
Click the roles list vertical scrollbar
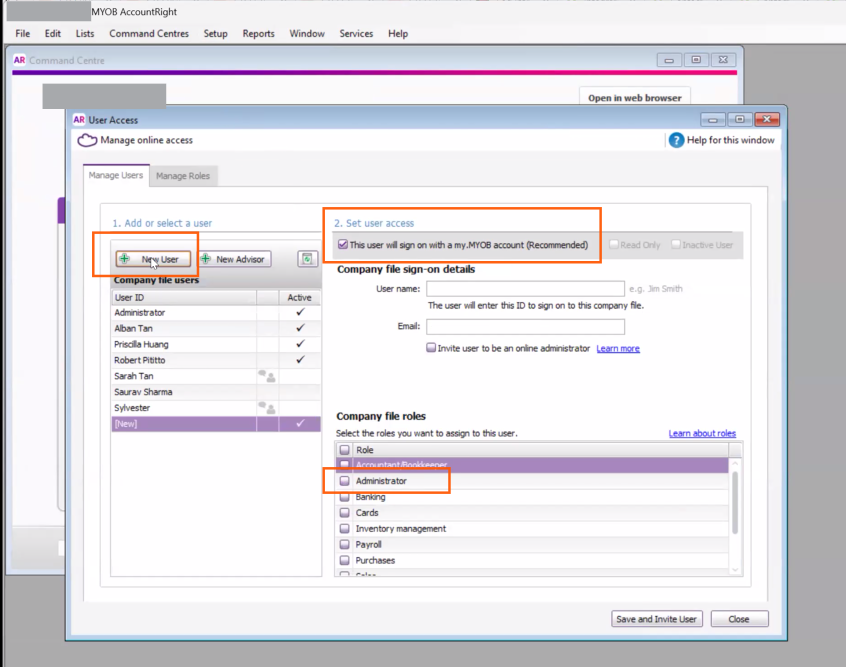coord(735,502)
